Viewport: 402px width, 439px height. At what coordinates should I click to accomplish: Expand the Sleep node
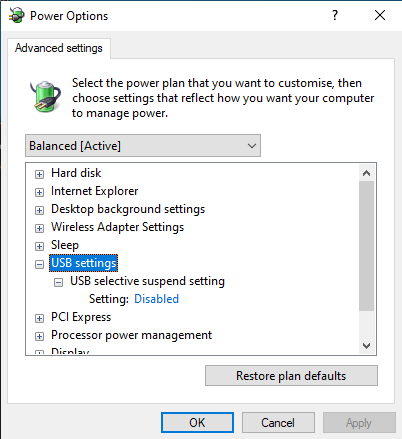click(x=39, y=246)
